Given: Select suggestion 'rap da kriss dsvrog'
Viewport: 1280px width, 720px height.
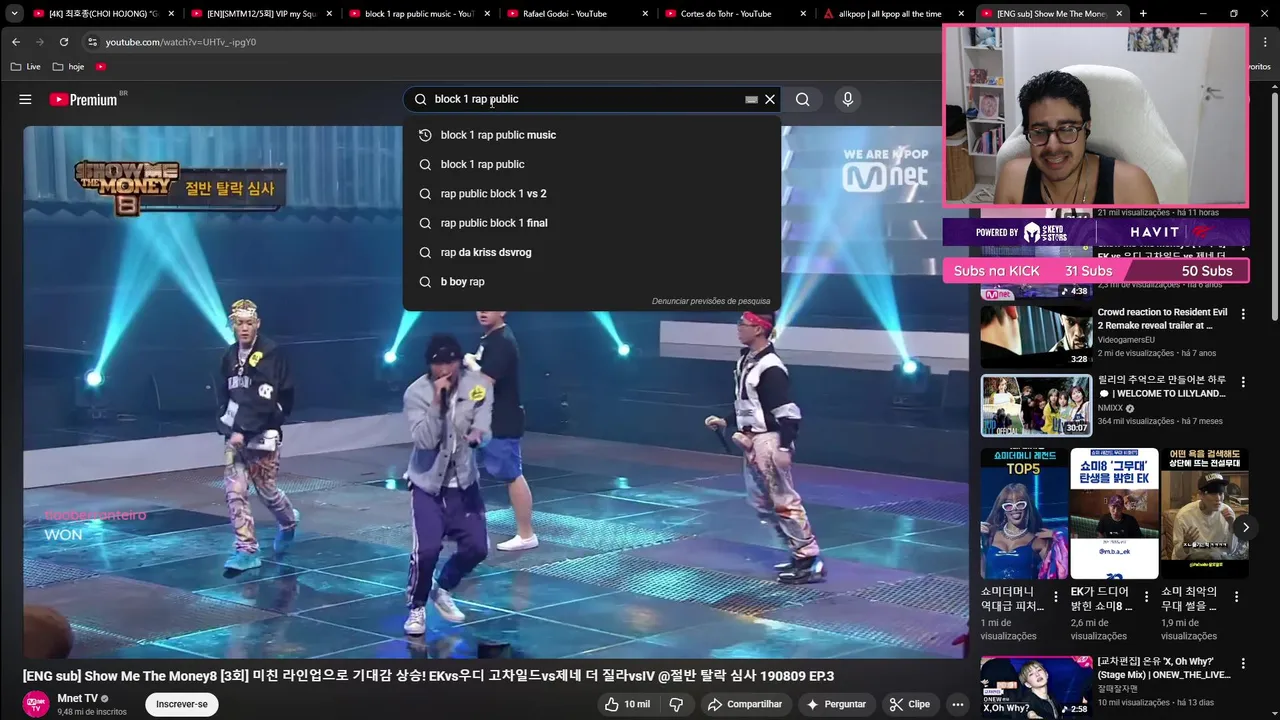Looking at the screenshot, I should point(592,252).
